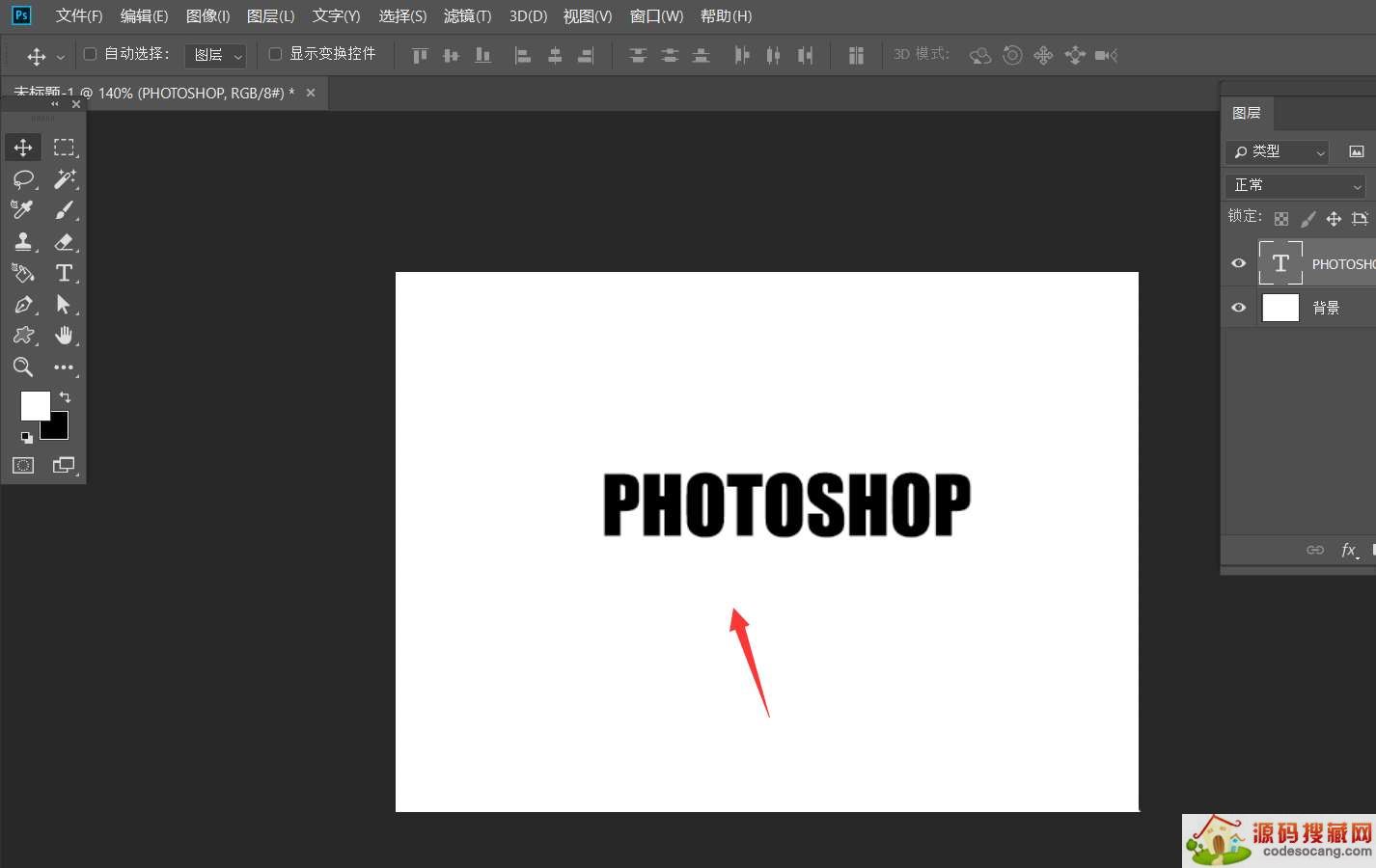Image resolution: width=1376 pixels, height=868 pixels.
Task: Toggle lock transparent pixels
Action: (1281, 219)
